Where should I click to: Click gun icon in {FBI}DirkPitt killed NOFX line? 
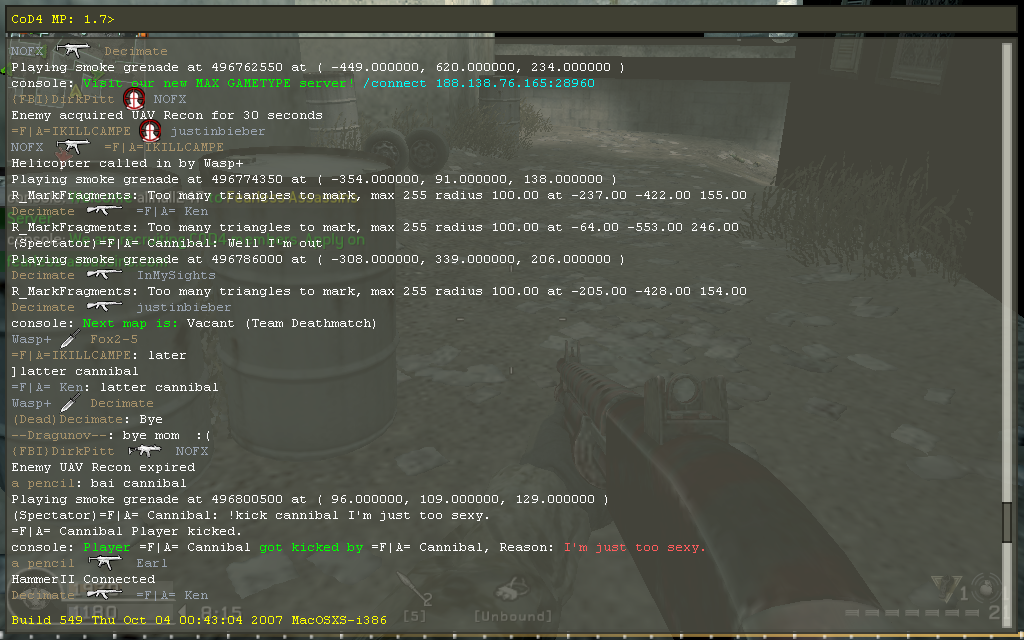point(144,451)
